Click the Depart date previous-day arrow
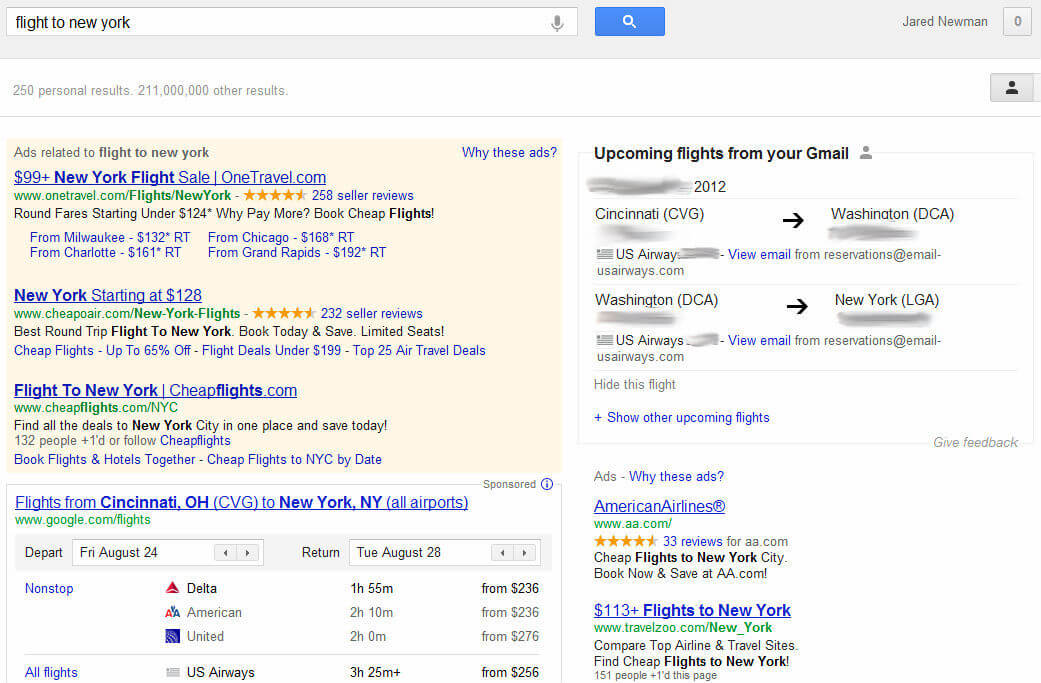This screenshot has width=1041, height=683. [x=226, y=552]
